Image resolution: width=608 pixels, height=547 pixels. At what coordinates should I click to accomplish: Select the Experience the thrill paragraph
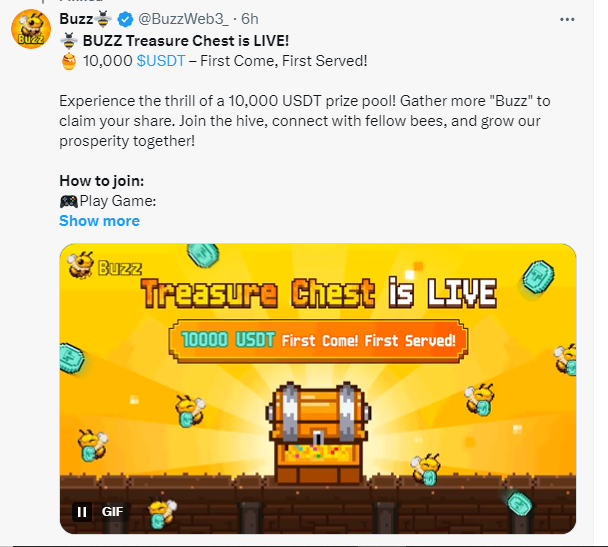click(x=305, y=121)
